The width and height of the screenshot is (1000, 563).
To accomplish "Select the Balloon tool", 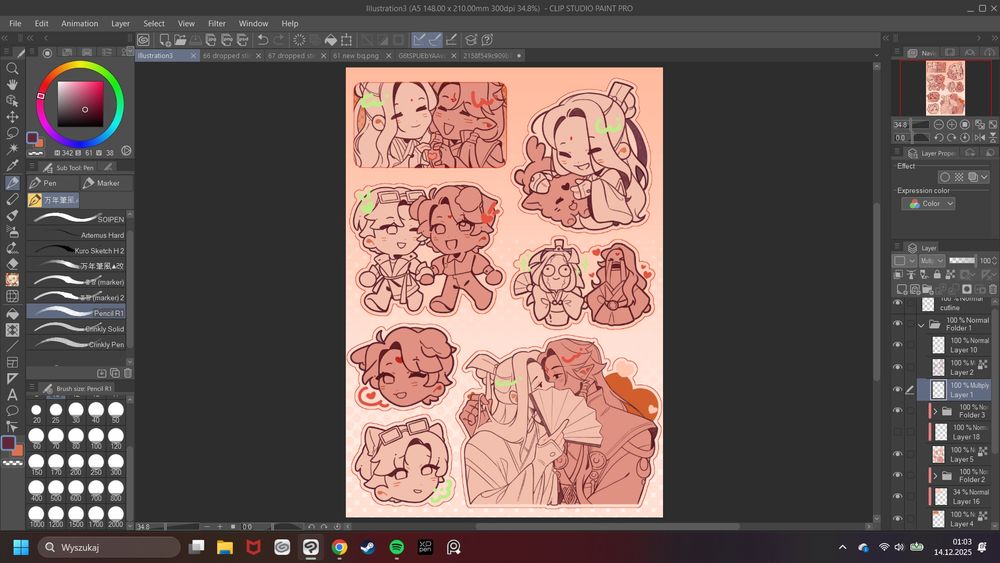I will [x=12, y=411].
